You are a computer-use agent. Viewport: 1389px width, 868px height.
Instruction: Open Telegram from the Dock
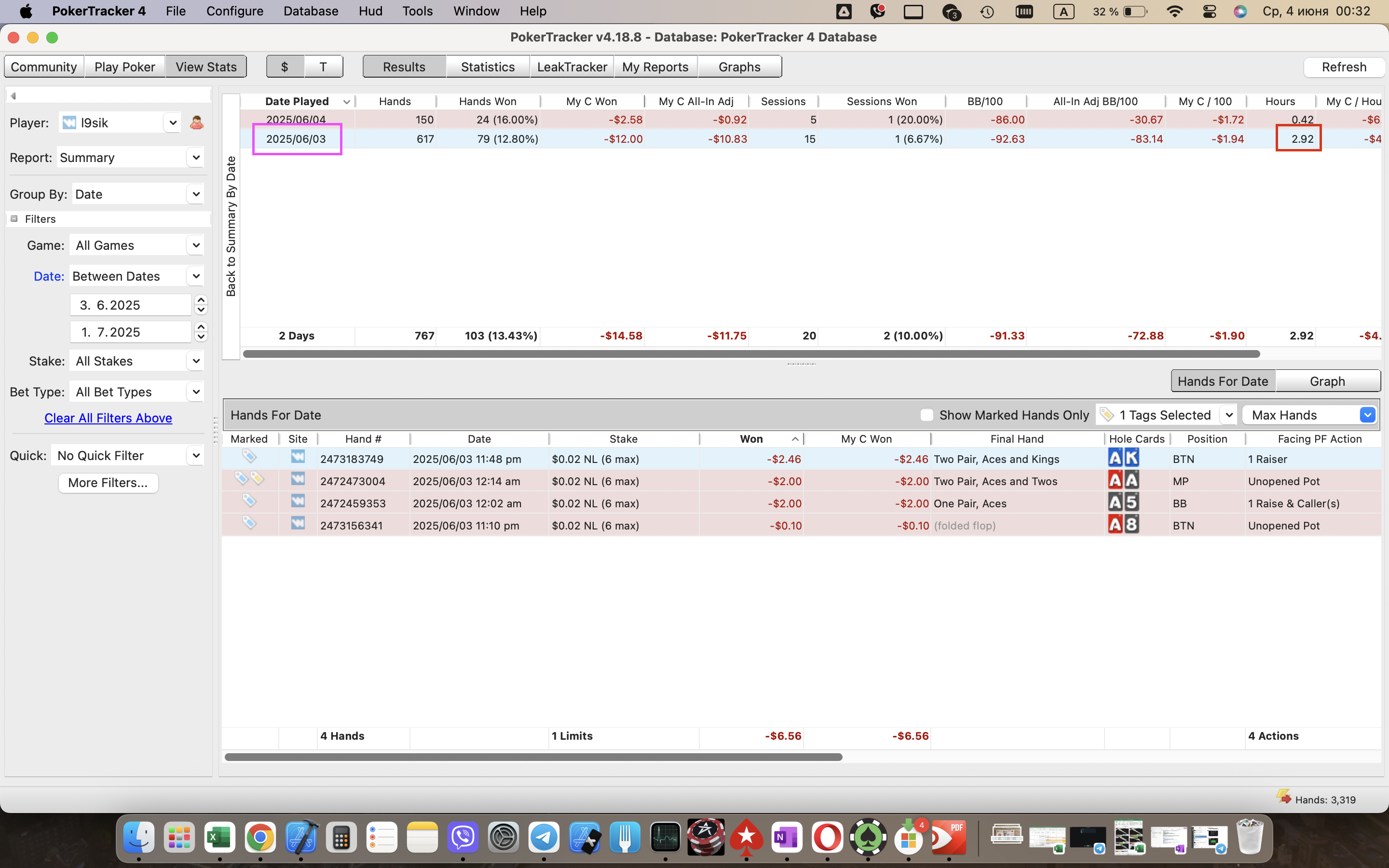point(544,838)
